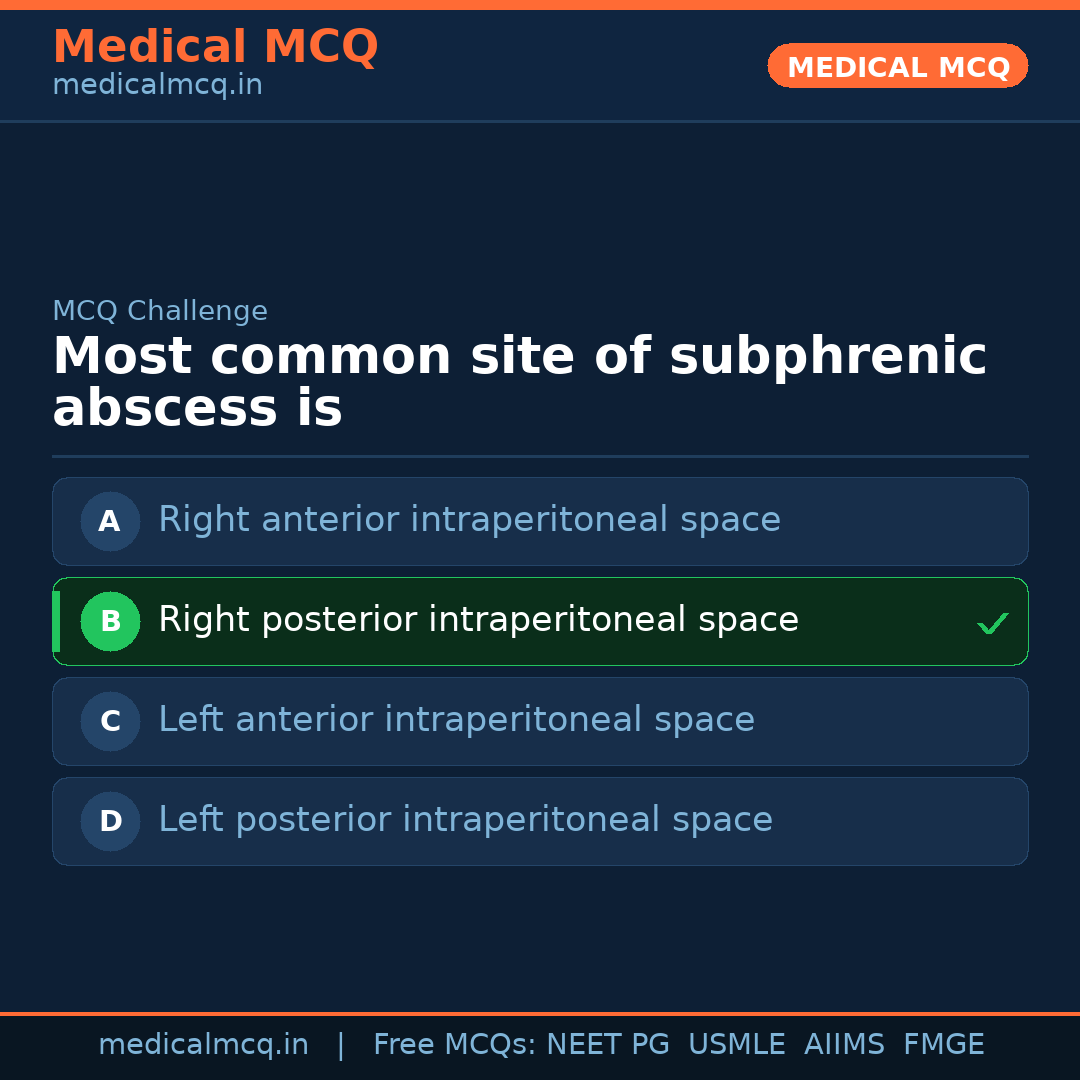Screen dimensions: 1080x1080
Task: Click the letter C circle icon
Action: click(110, 721)
